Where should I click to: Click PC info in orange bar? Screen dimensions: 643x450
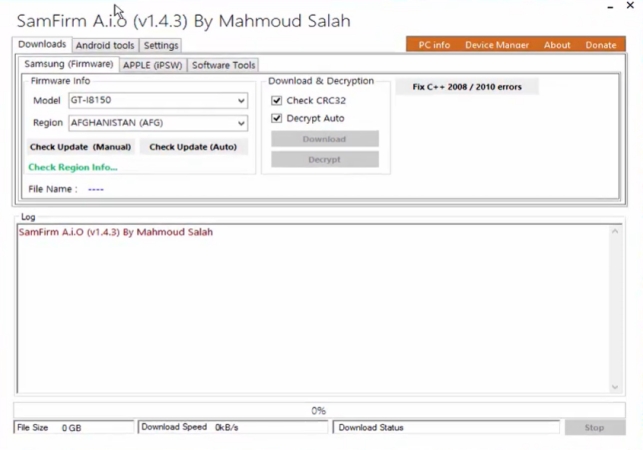pyautogui.click(x=434, y=45)
